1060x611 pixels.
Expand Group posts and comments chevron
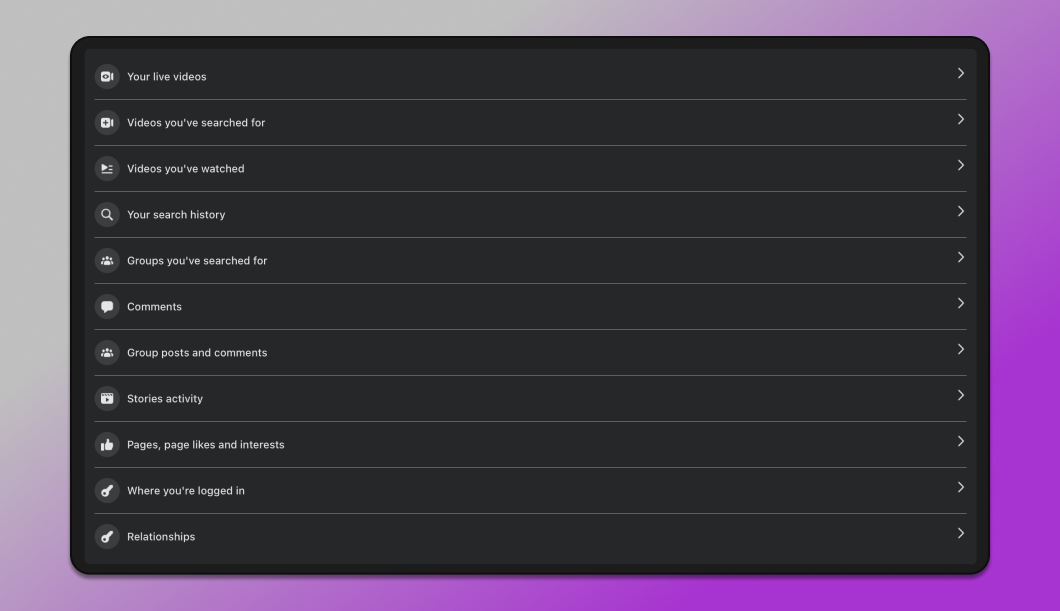pos(961,349)
